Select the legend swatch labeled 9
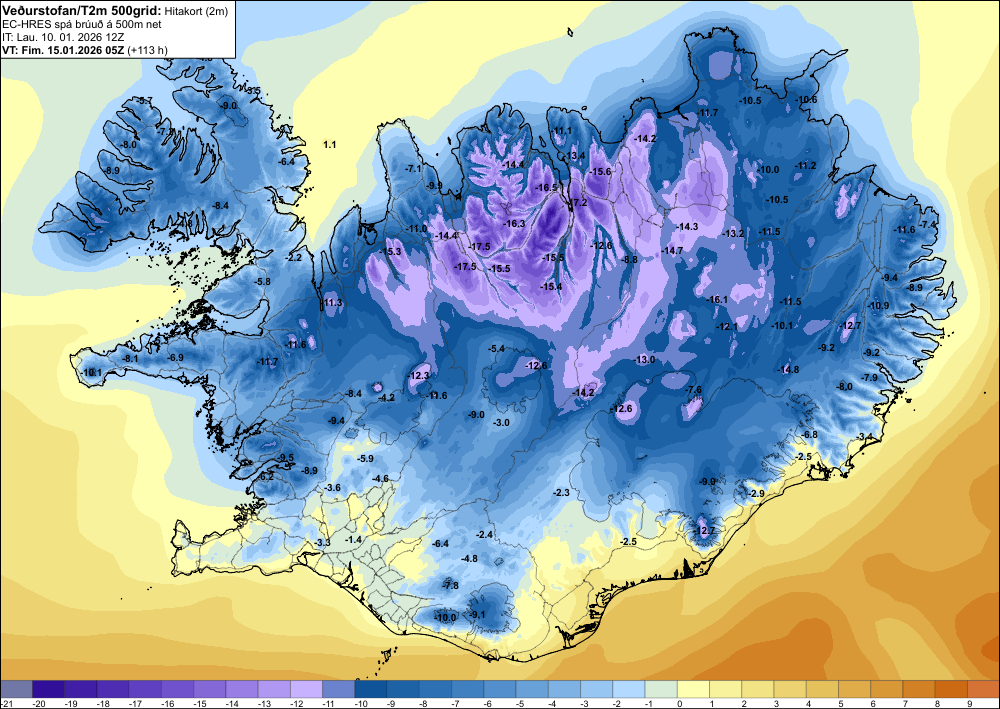Image resolution: width=1000 pixels, height=709 pixels. tap(983, 689)
